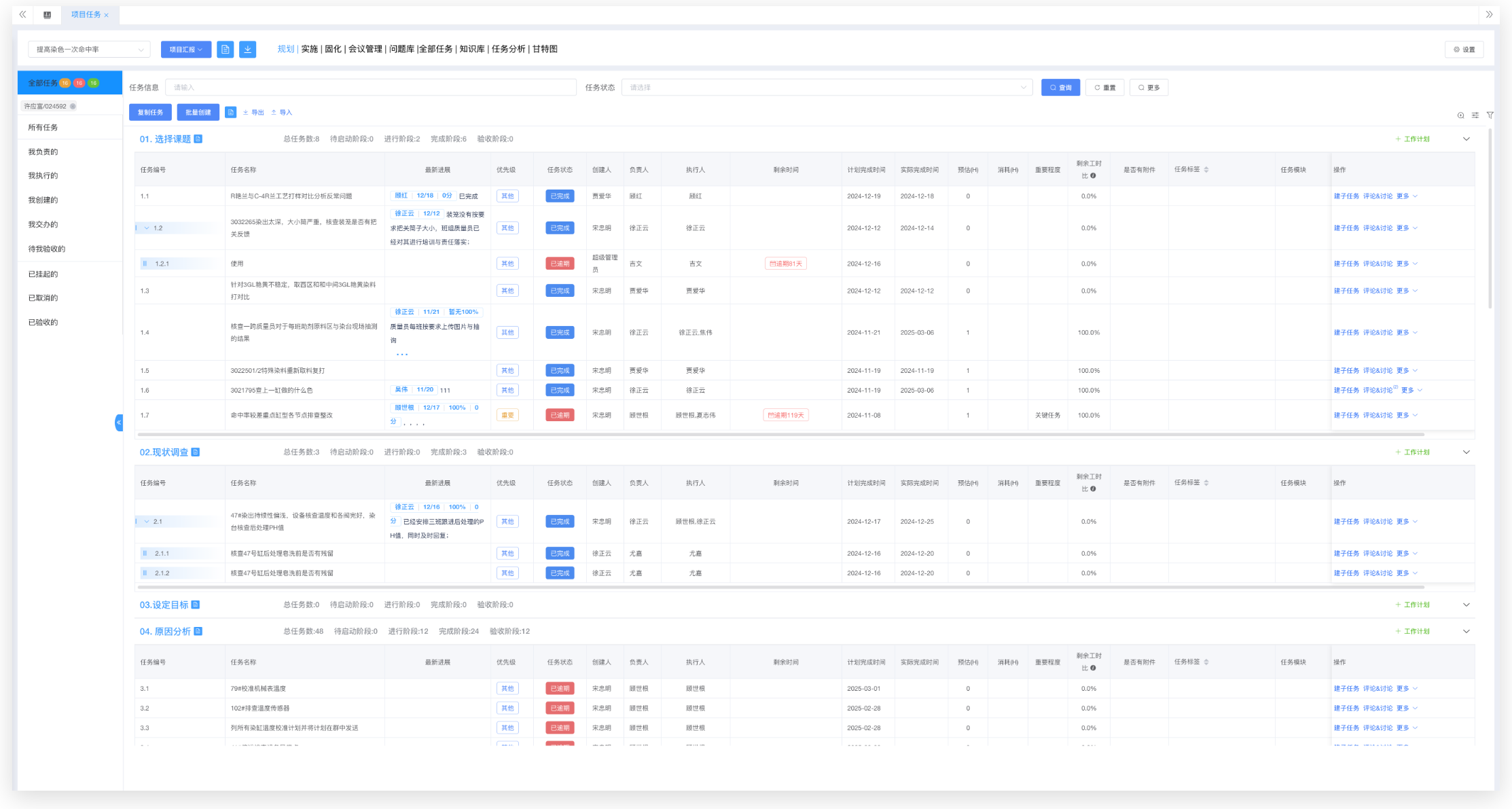Open the 更多 dropdown for task 1.7
This screenshot has width=1512, height=809.
coord(1407,415)
